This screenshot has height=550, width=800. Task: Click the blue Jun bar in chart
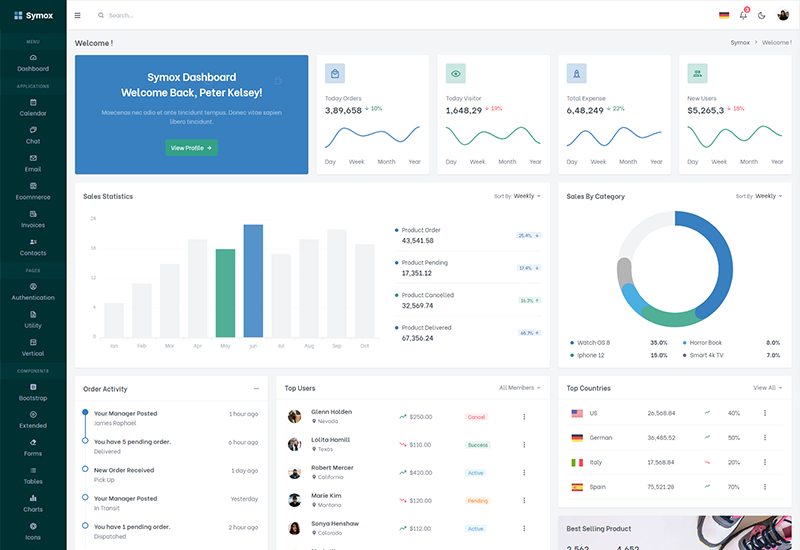(x=253, y=280)
